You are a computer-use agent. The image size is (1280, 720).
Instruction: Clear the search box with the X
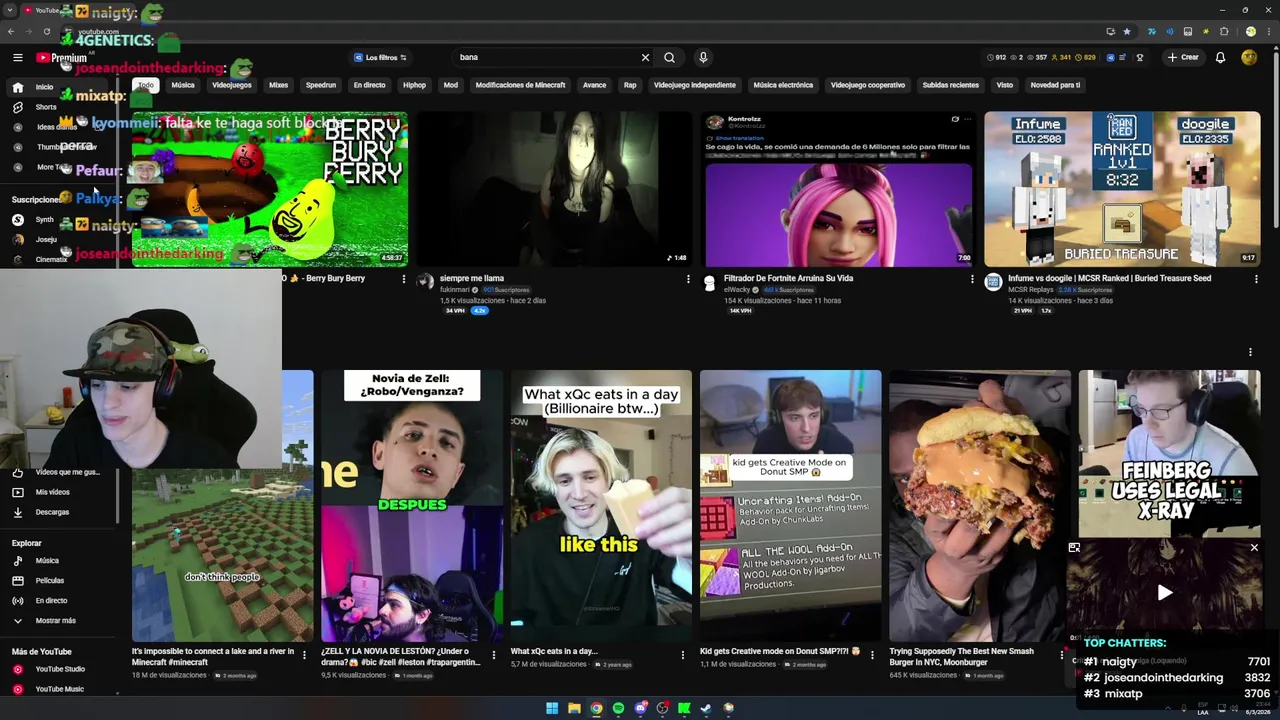645,57
